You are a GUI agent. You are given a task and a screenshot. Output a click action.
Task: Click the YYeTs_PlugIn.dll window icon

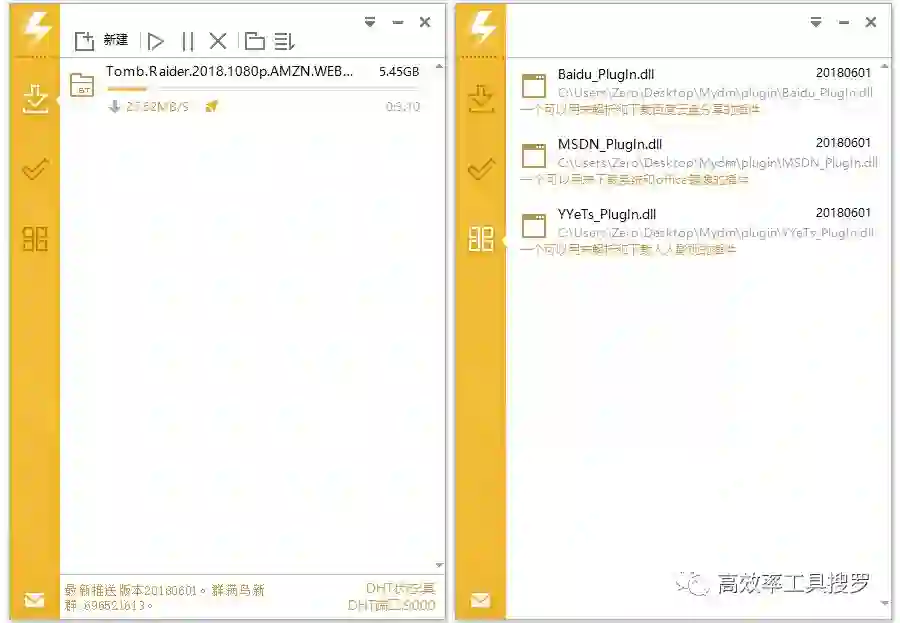(534, 226)
